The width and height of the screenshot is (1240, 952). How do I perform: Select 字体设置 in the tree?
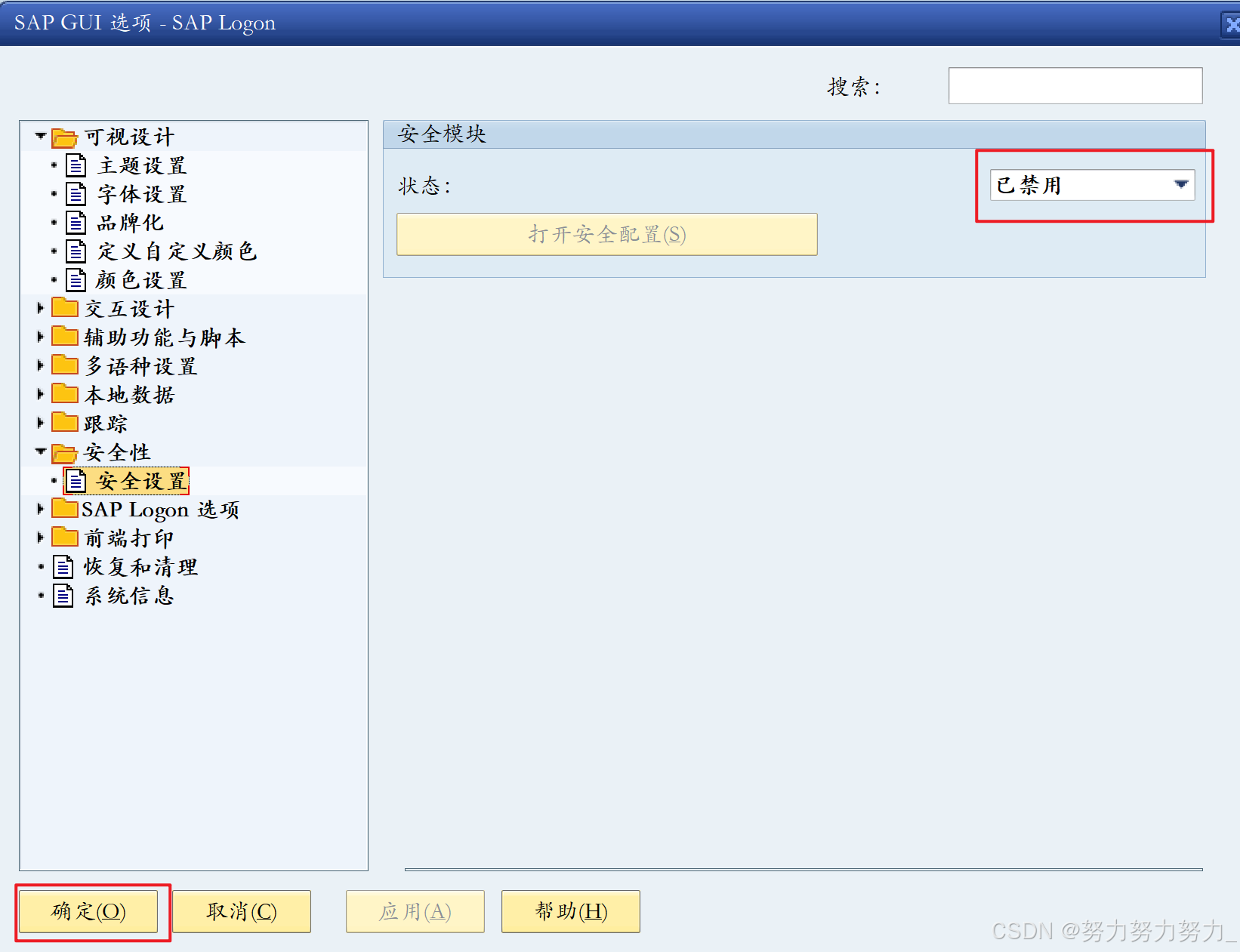click(142, 194)
